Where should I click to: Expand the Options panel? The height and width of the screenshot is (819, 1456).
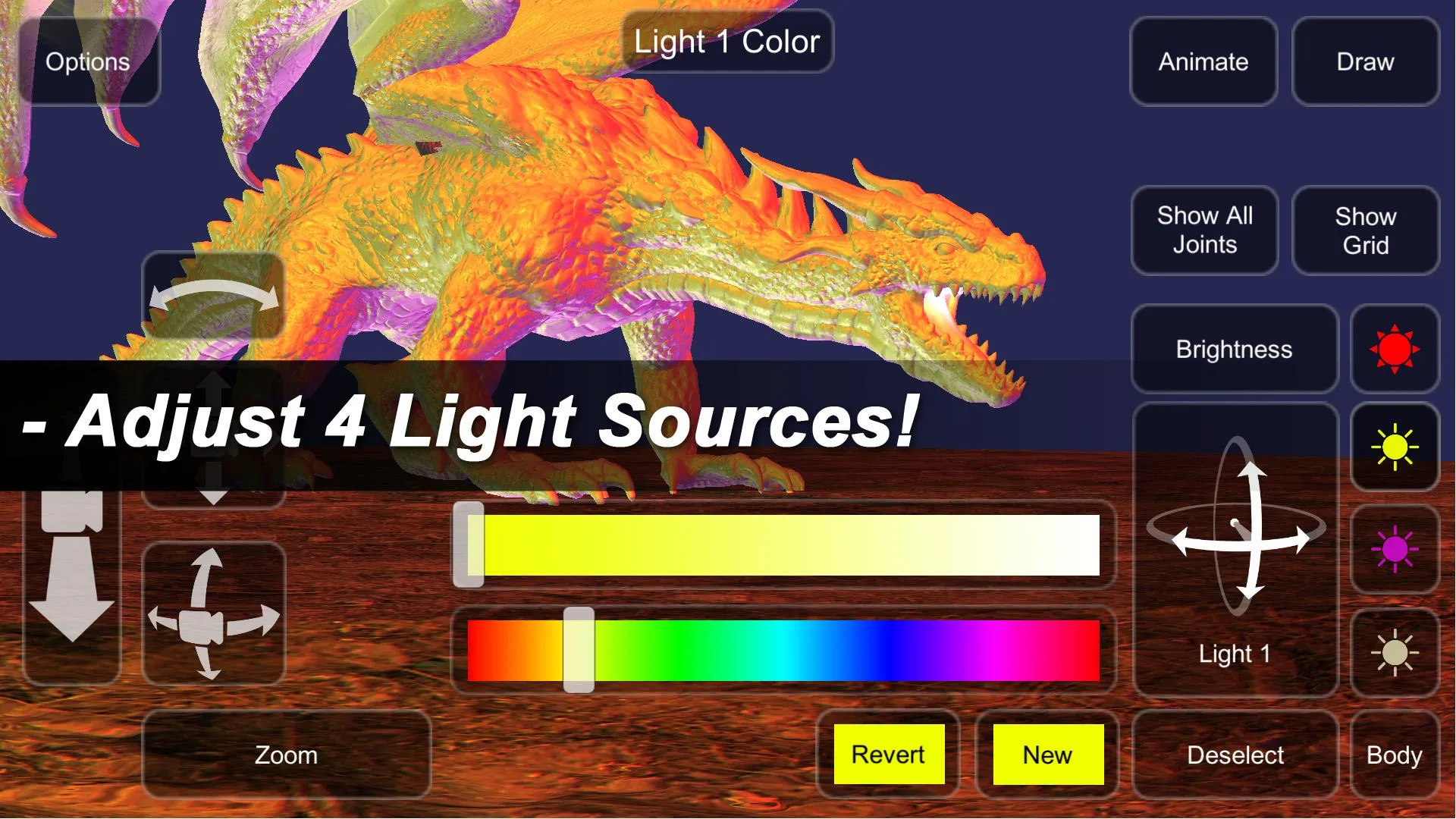point(87,61)
